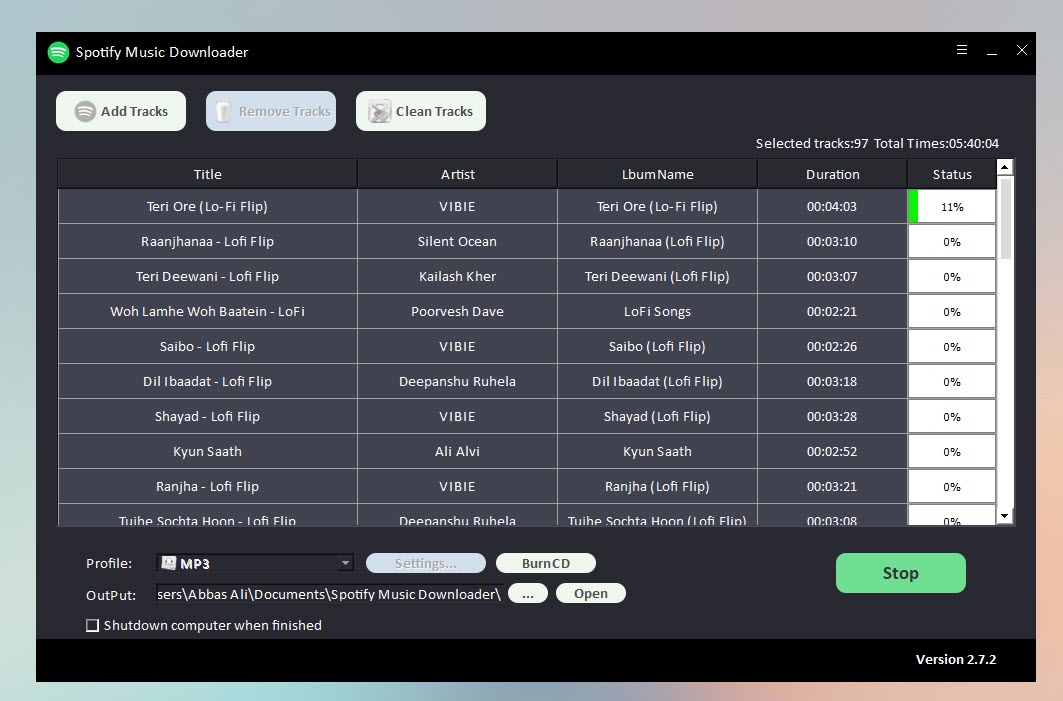Click the LbumName column header
The height and width of the screenshot is (701, 1063).
point(658,174)
